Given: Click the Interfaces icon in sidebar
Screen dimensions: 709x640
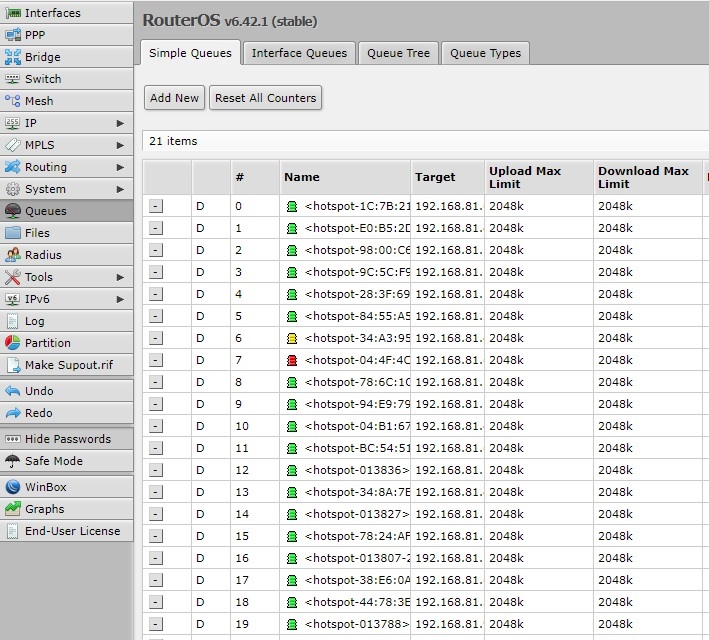Looking at the screenshot, I should tap(13, 13).
